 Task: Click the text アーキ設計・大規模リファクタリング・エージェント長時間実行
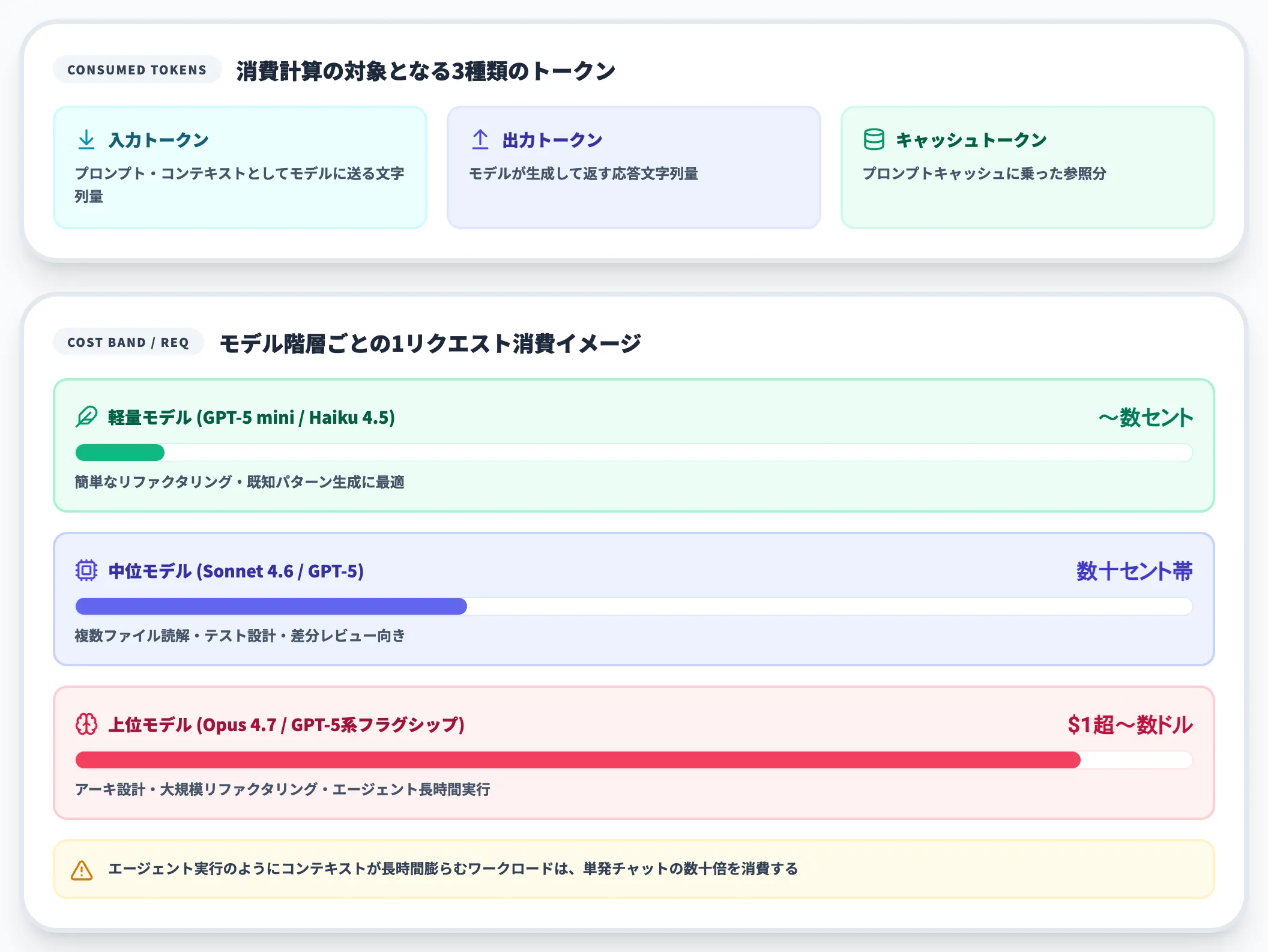click(x=283, y=789)
